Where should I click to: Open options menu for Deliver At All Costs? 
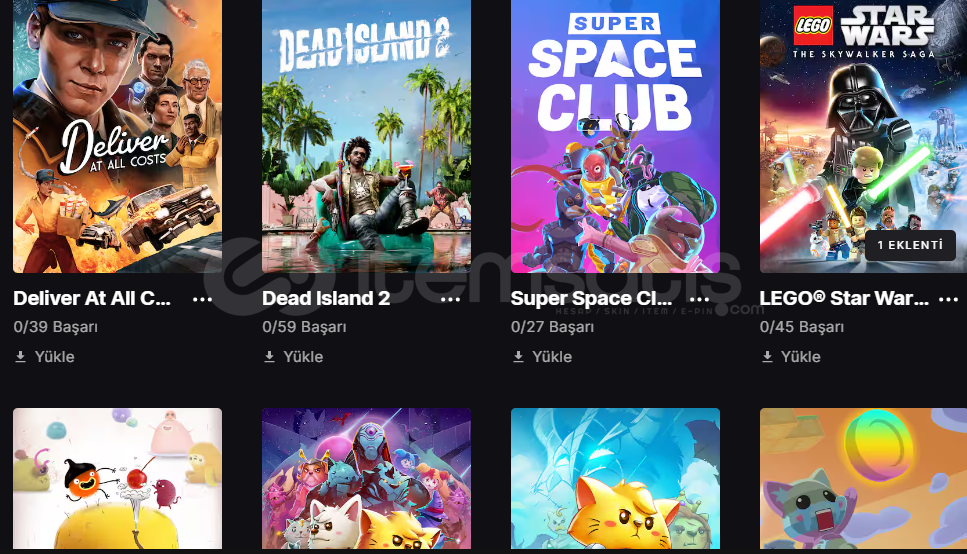pyautogui.click(x=202, y=299)
